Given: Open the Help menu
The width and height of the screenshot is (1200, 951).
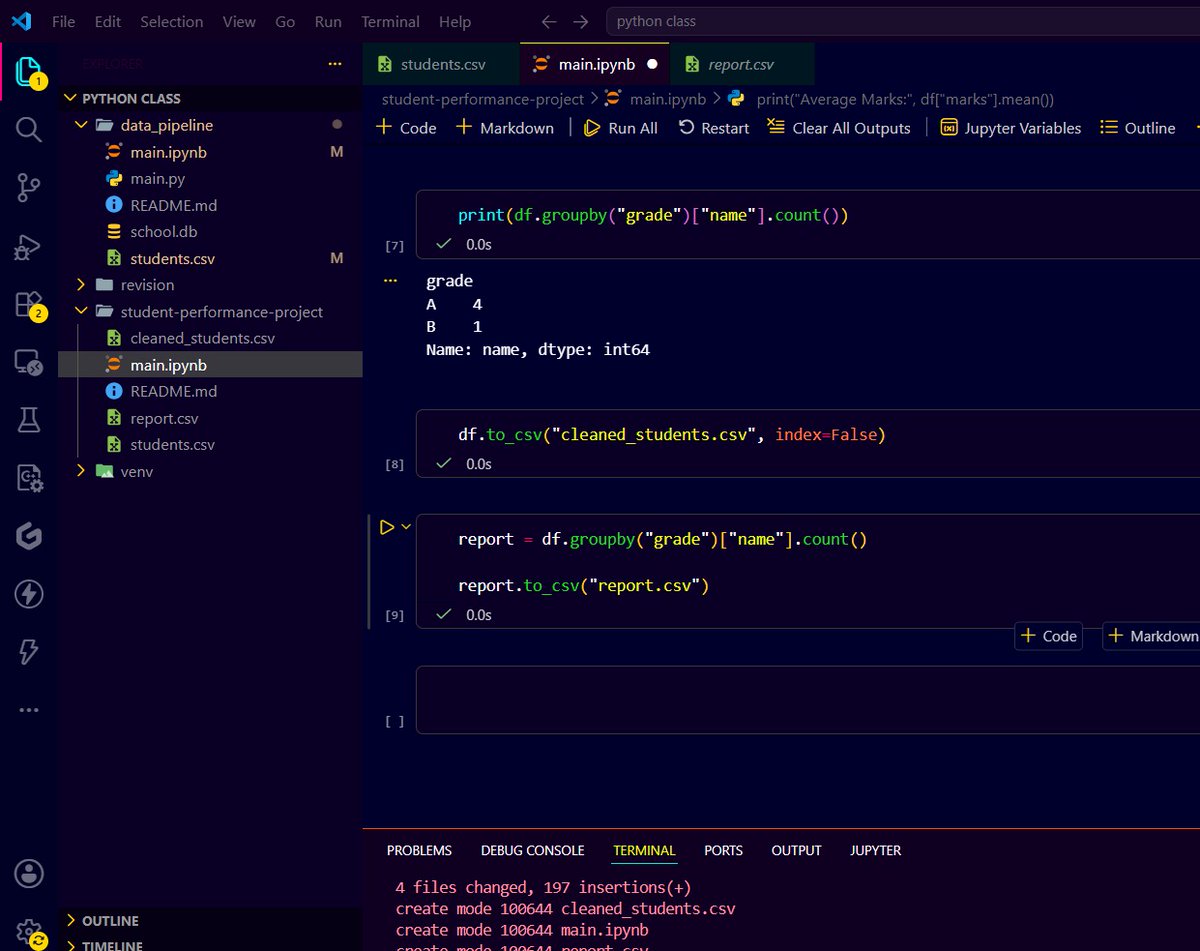Looking at the screenshot, I should click(x=455, y=21).
